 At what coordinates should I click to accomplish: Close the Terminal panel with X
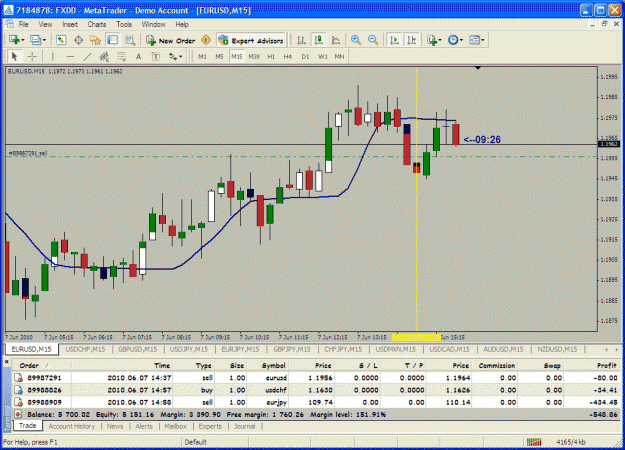[x=7, y=362]
